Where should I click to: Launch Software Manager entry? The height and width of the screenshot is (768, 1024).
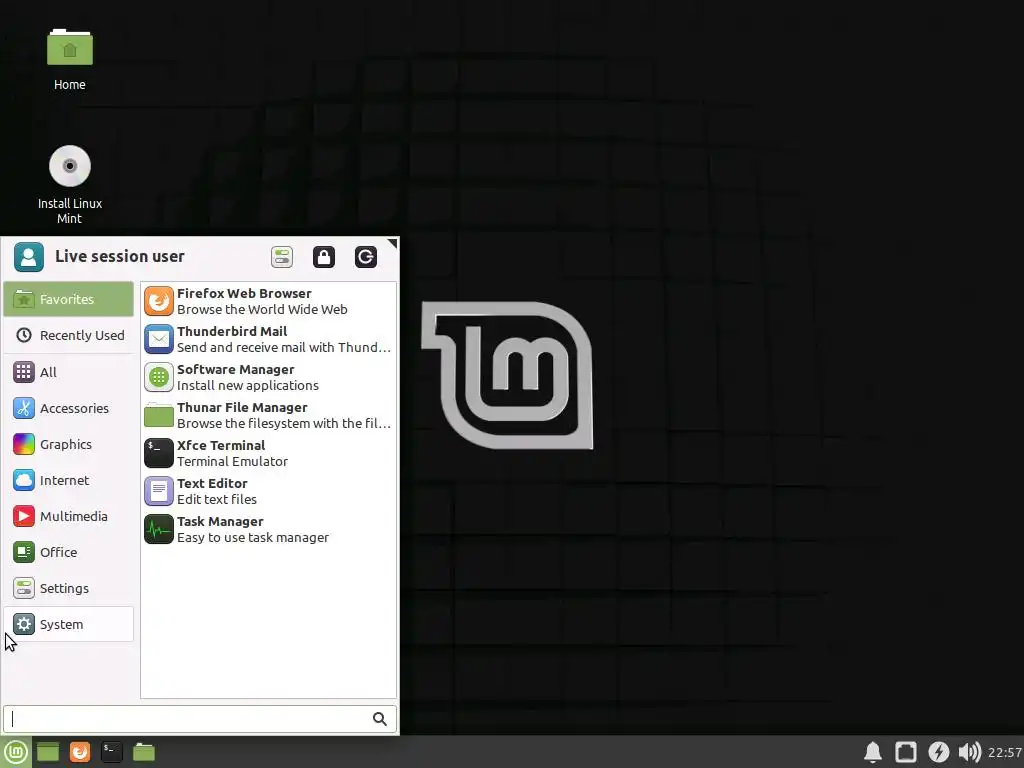[268, 377]
